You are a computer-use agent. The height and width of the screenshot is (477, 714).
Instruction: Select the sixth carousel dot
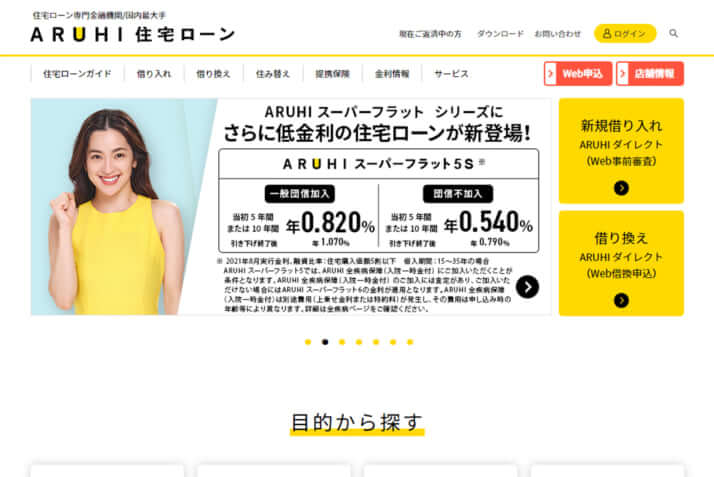(x=393, y=342)
